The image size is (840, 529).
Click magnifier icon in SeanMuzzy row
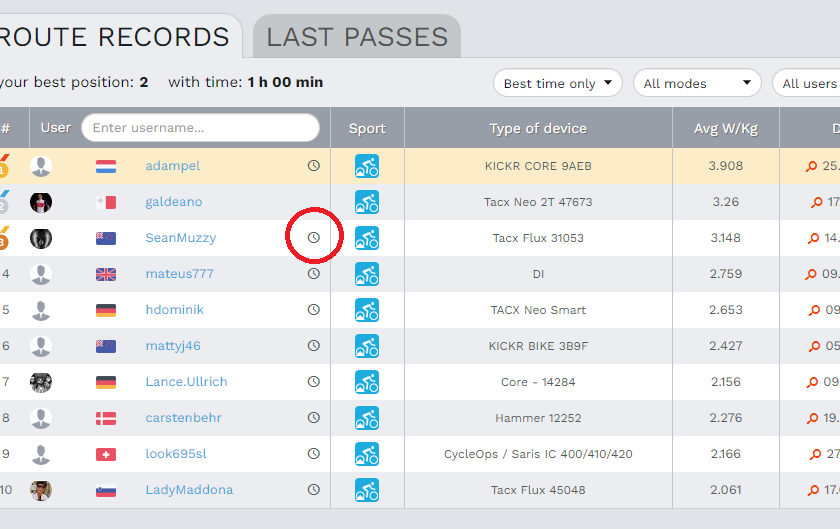[813, 239]
